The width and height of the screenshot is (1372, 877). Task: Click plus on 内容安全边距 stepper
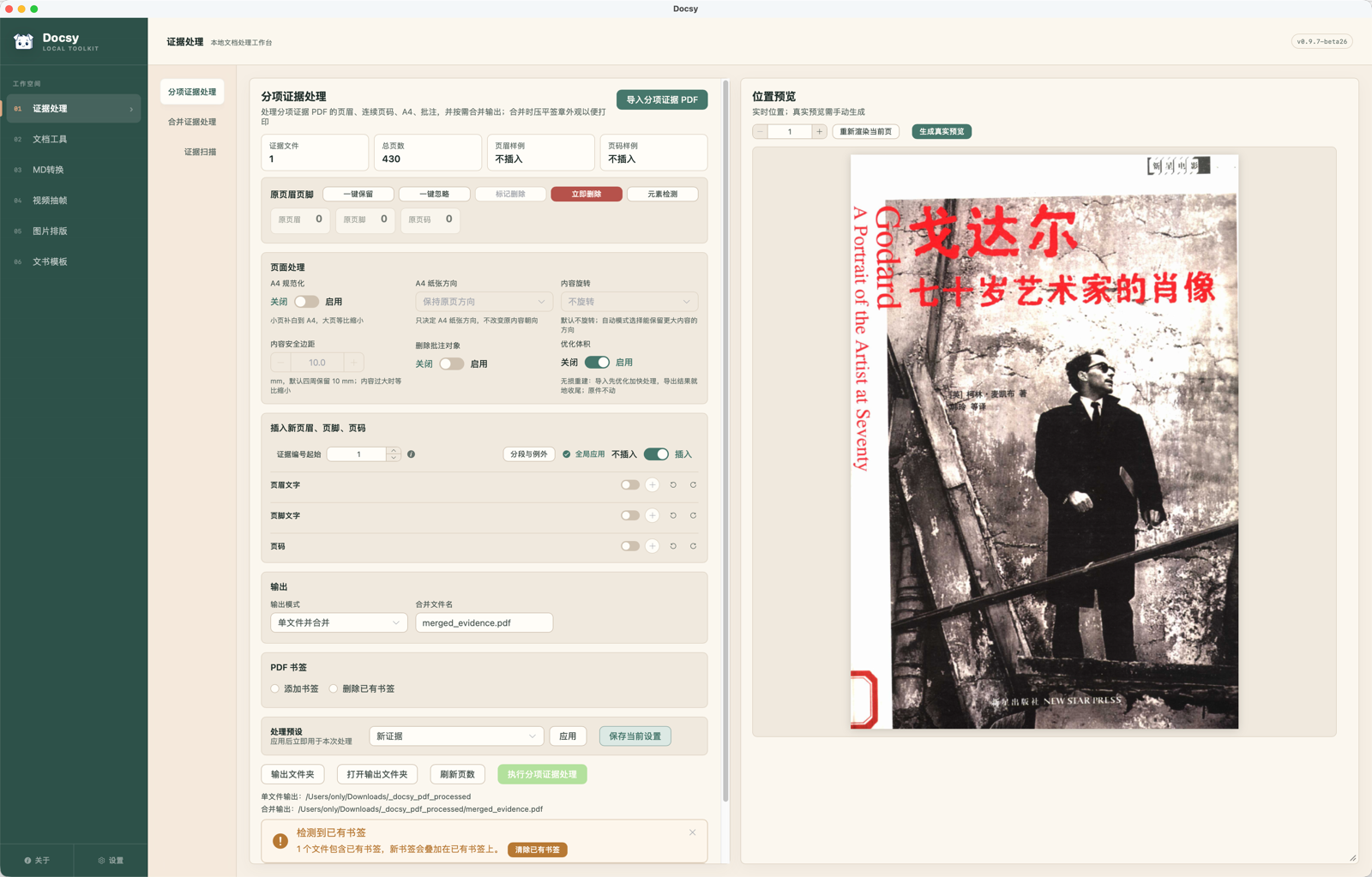pos(353,363)
